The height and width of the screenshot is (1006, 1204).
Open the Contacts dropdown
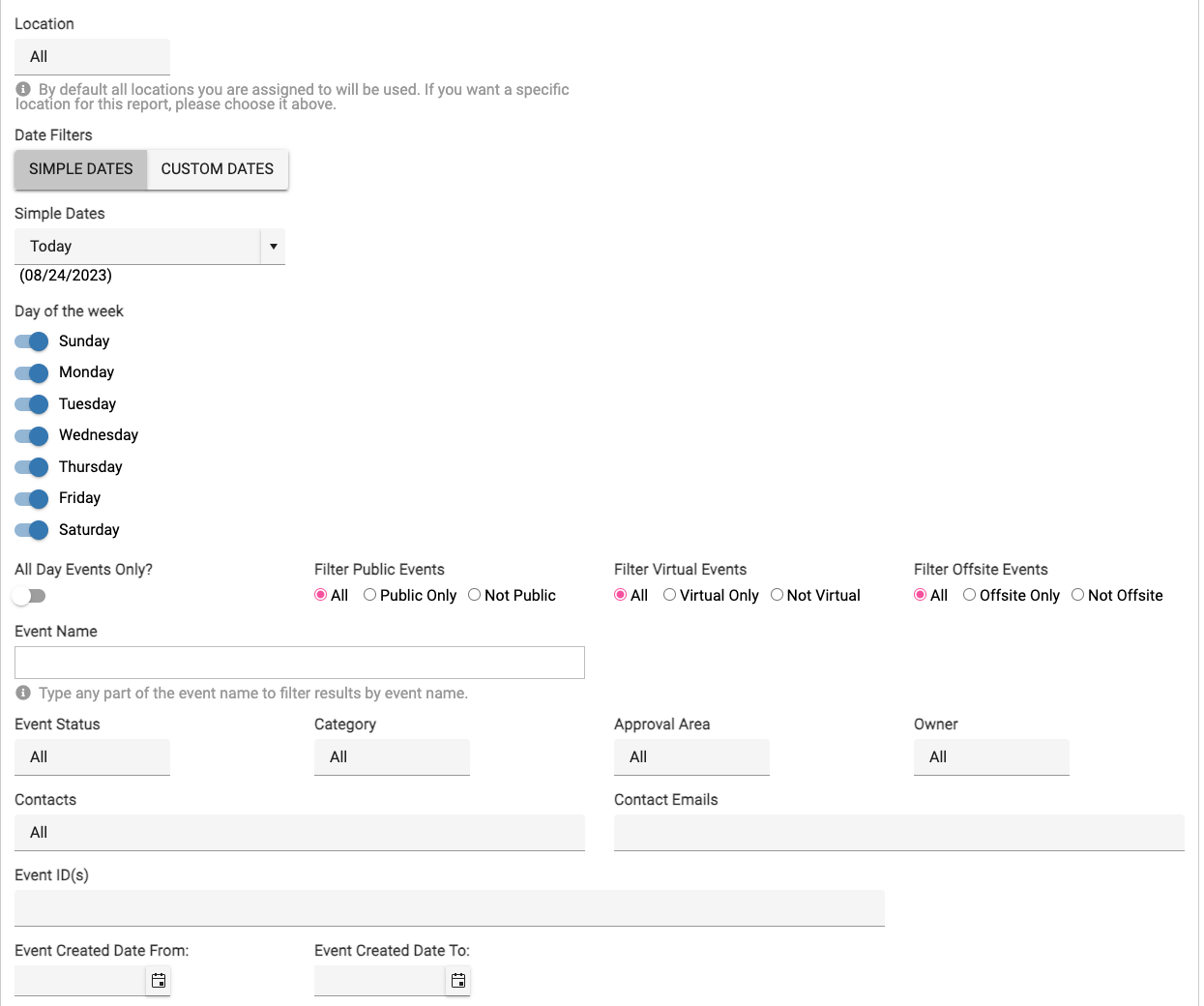pos(300,833)
